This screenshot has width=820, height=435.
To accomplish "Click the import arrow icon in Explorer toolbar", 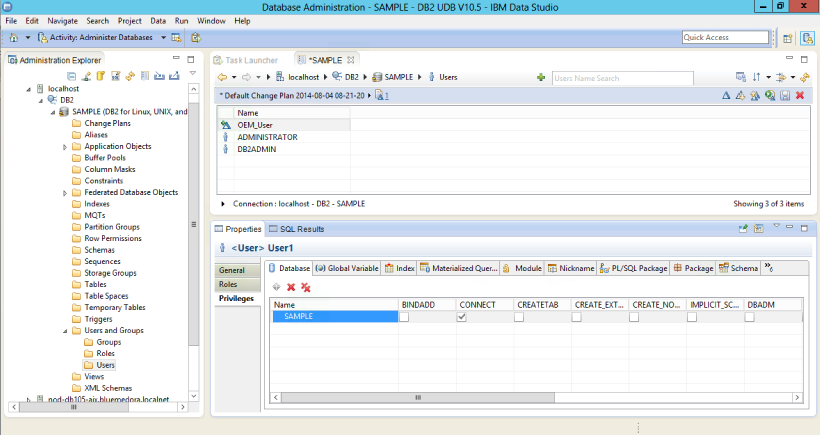I will [160, 76].
